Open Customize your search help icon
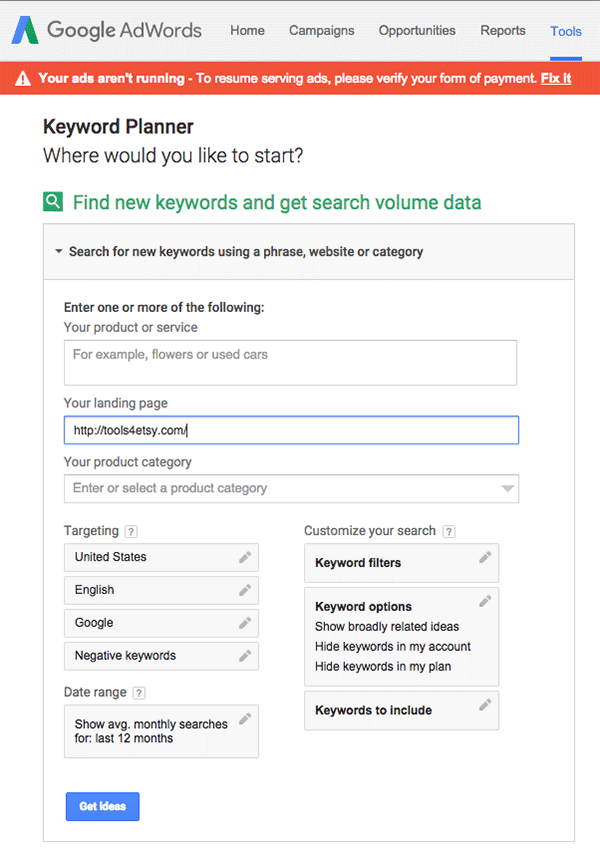This screenshot has width=600, height=853. pos(449,531)
